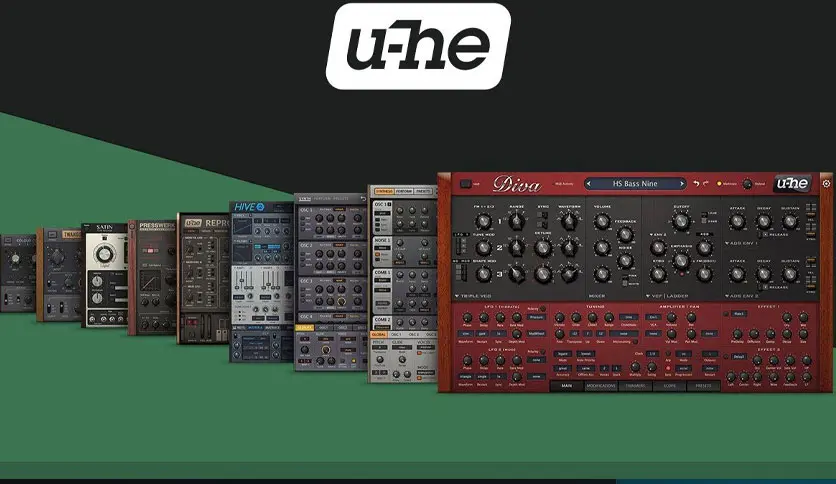Click the oscillator 1 Waveform knob
Image resolution: width=836 pixels, height=484 pixels.
pyautogui.click(x=569, y=220)
